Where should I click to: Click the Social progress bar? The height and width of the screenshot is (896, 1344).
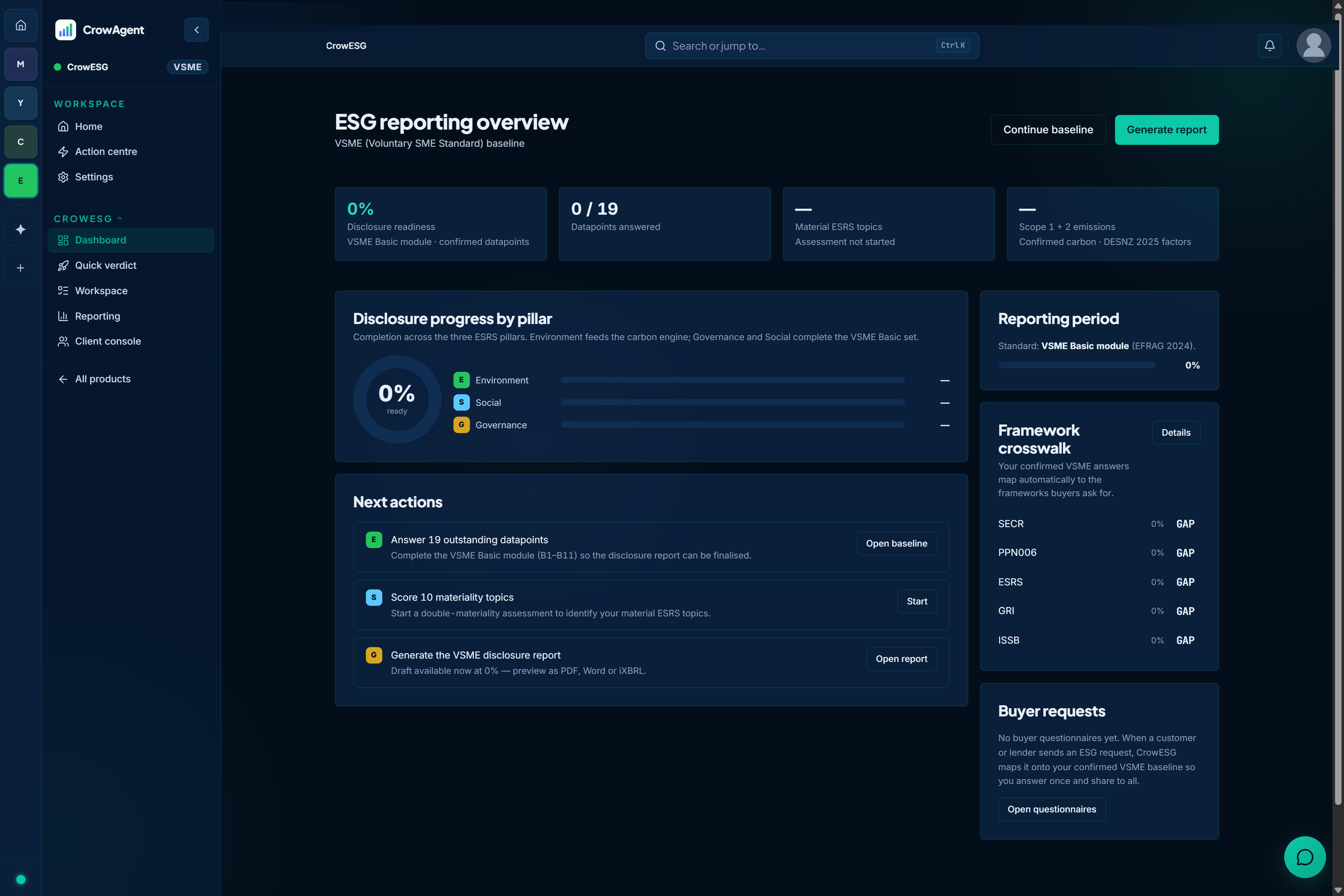[732, 402]
